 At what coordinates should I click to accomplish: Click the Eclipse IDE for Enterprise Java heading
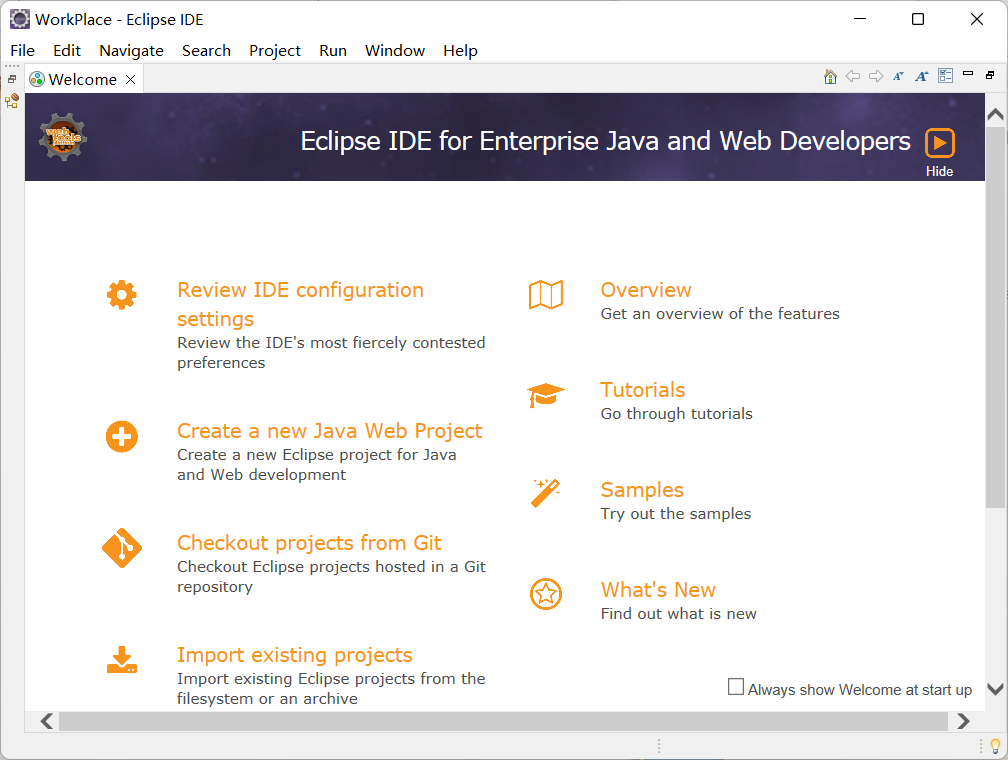[606, 141]
